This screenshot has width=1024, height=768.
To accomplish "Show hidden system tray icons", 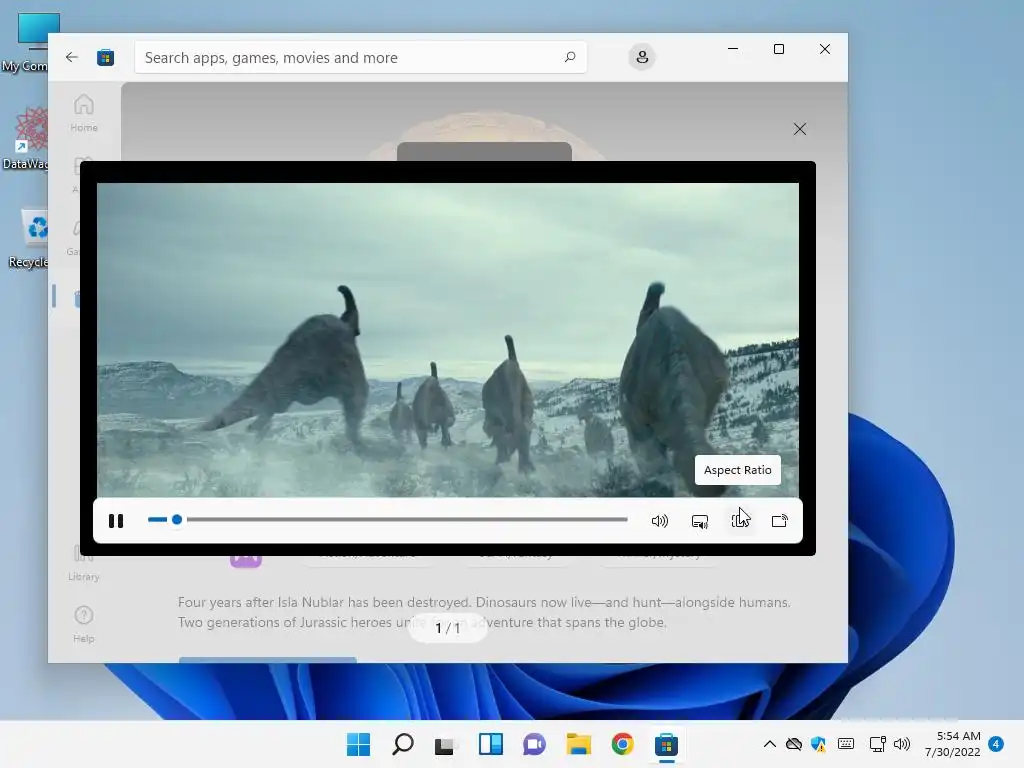I will pyautogui.click(x=770, y=744).
